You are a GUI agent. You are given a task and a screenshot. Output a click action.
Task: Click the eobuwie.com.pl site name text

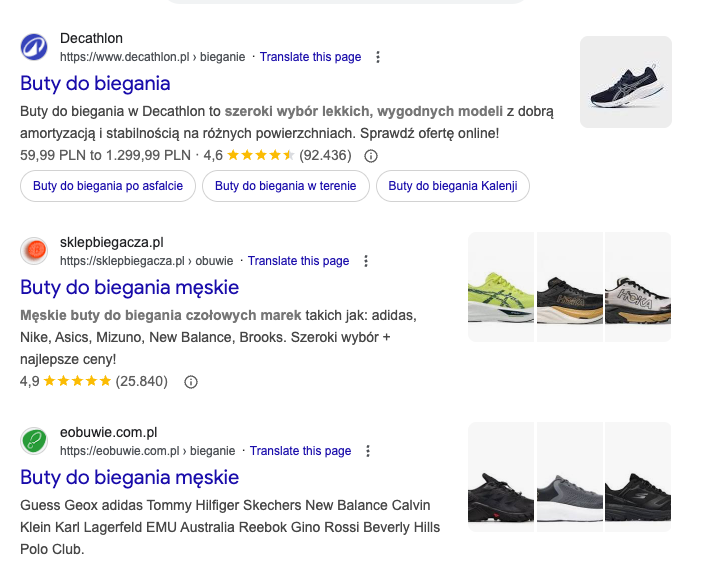109,432
